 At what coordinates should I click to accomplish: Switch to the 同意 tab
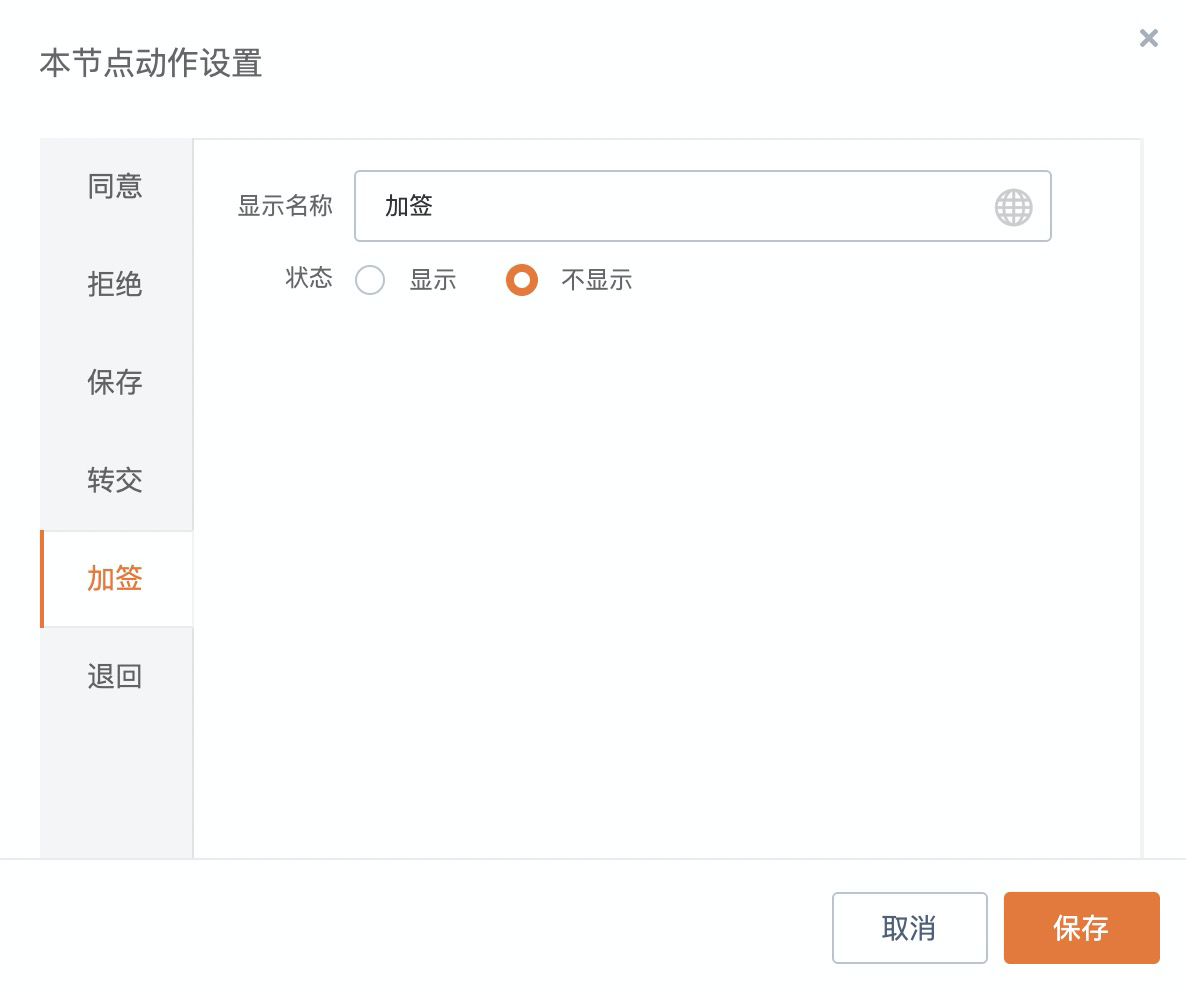115,186
